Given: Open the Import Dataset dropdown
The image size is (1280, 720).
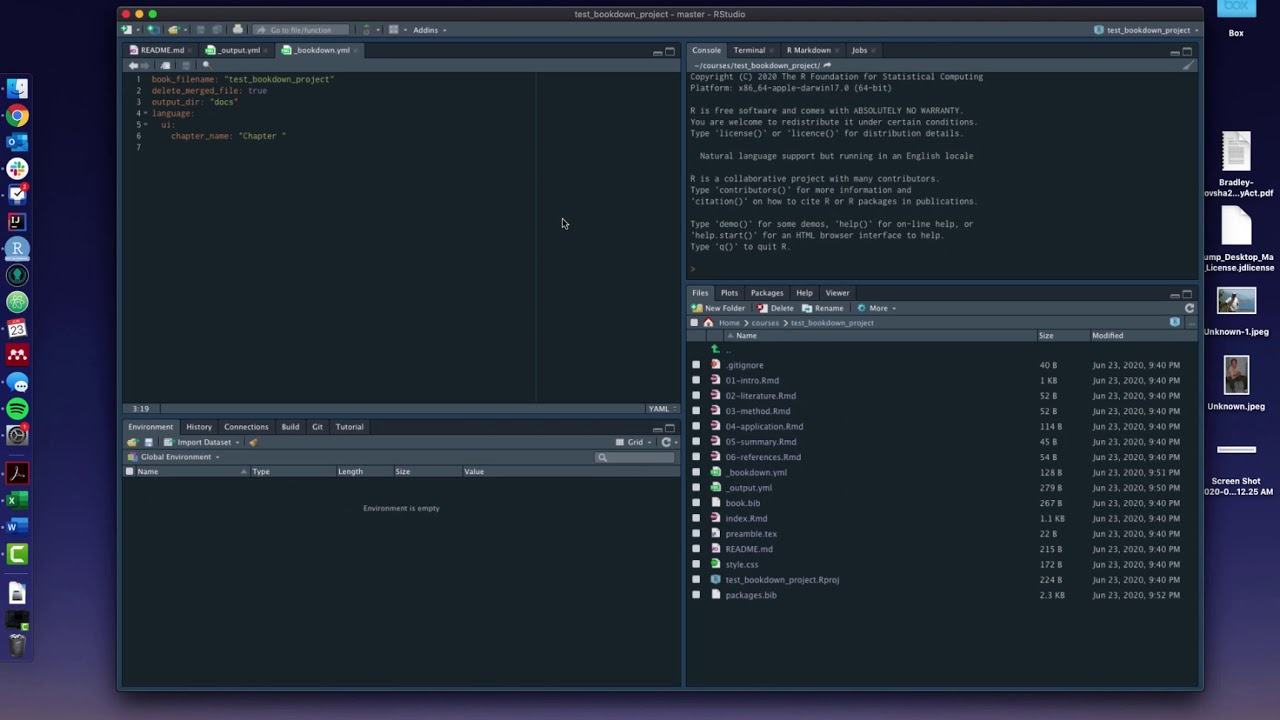Looking at the screenshot, I should pyautogui.click(x=202, y=442).
